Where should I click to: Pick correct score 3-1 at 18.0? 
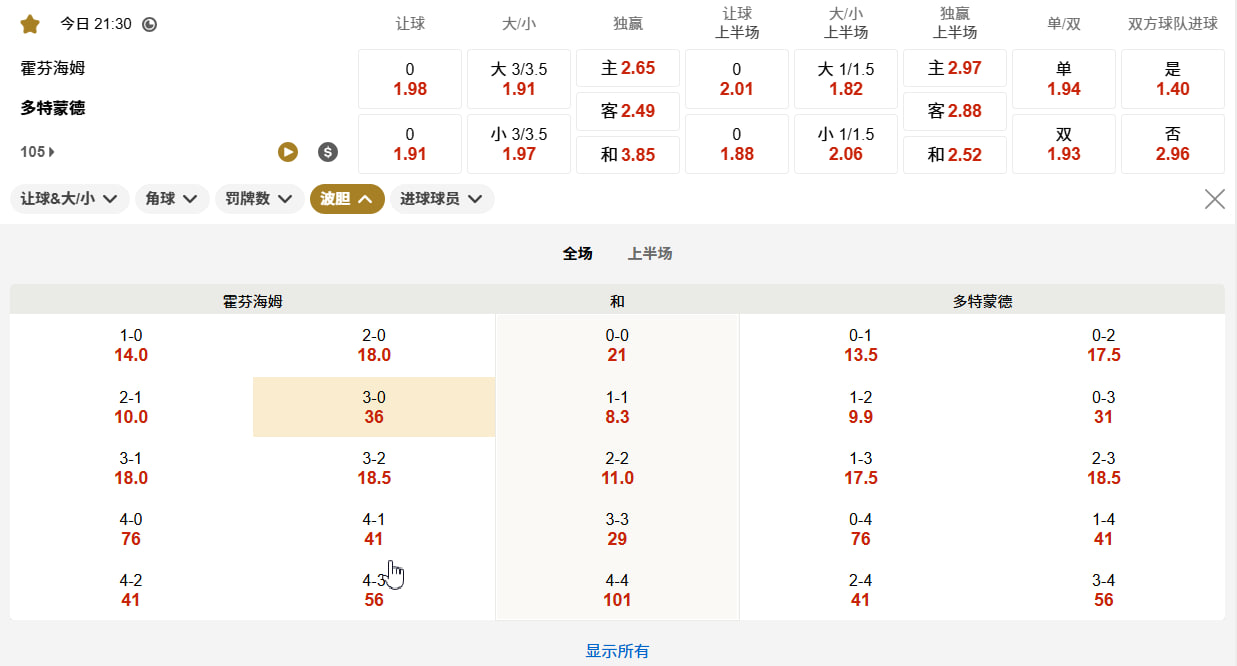click(x=131, y=468)
